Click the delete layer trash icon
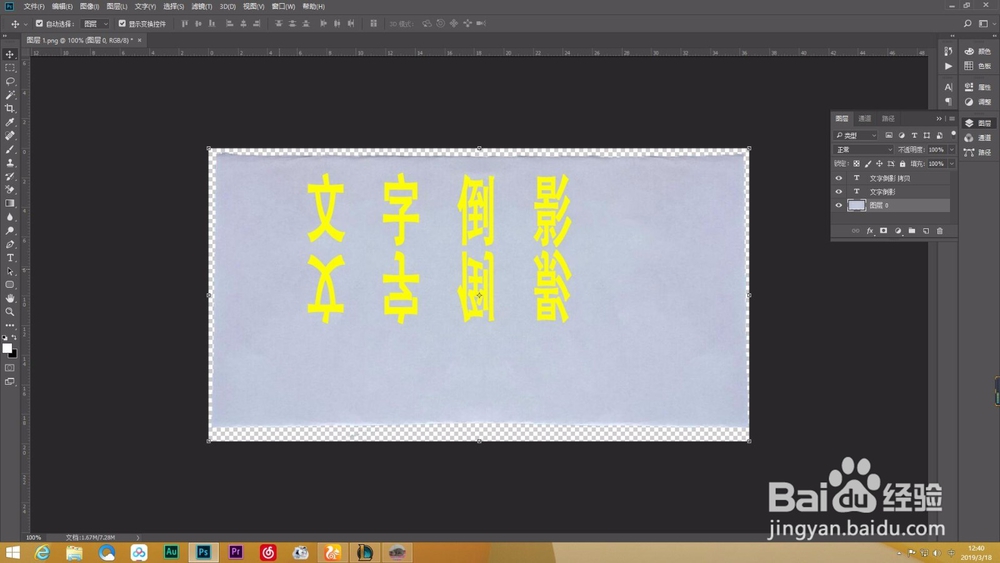The width and height of the screenshot is (1000, 563). [x=939, y=231]
